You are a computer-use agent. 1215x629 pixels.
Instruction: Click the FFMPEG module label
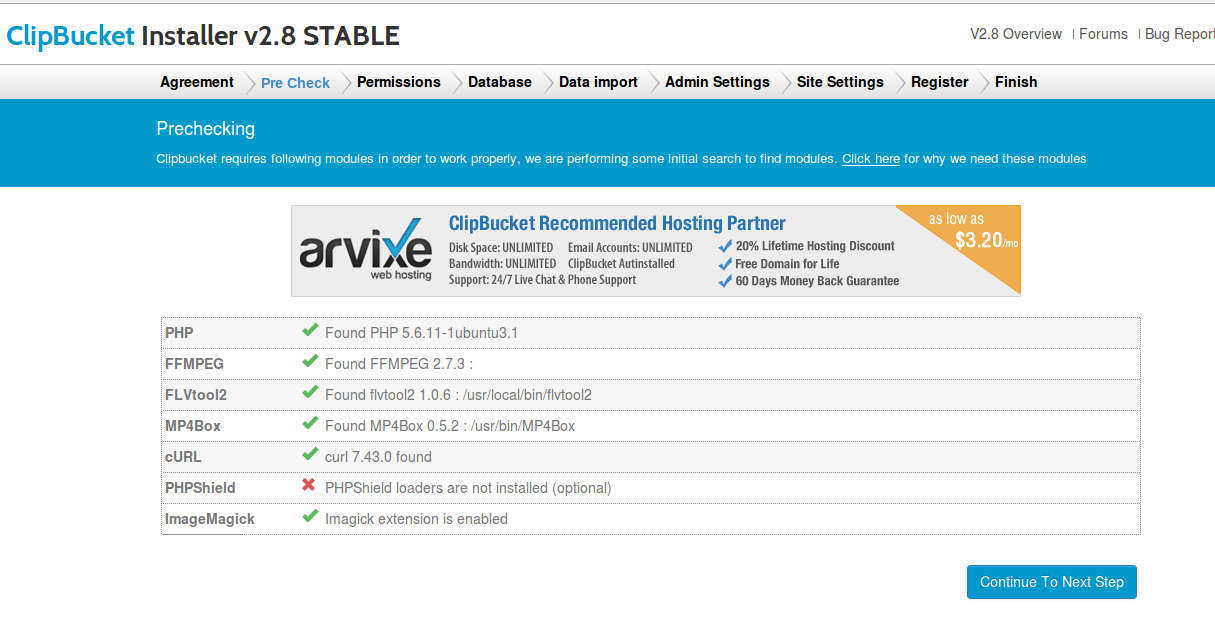(194, 364)
